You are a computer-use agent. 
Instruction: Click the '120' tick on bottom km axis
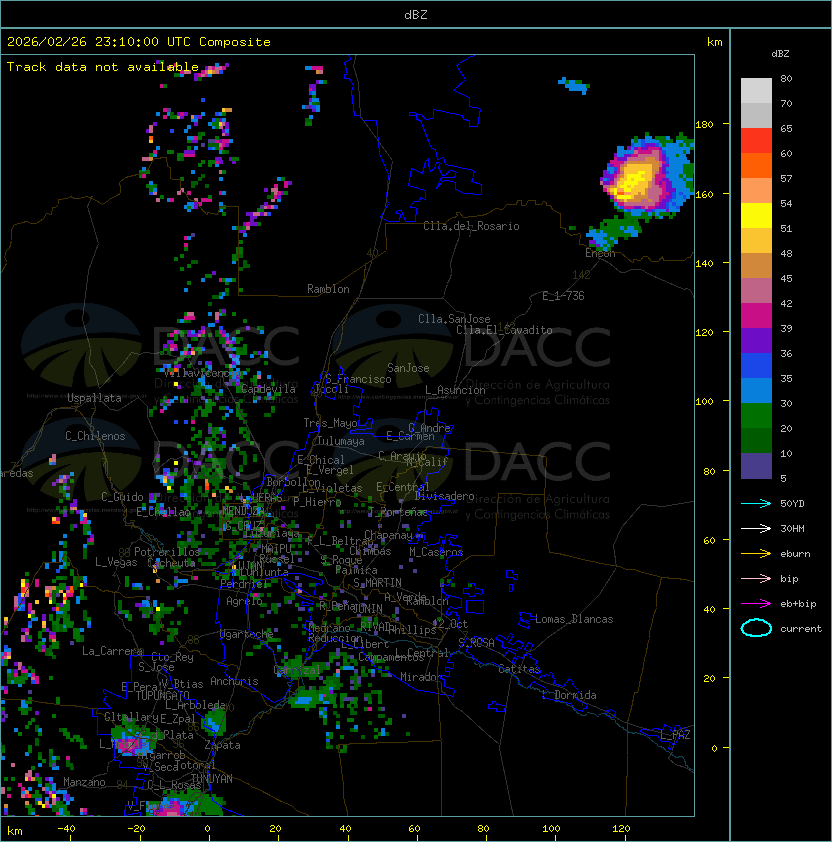tap(620, 829)
